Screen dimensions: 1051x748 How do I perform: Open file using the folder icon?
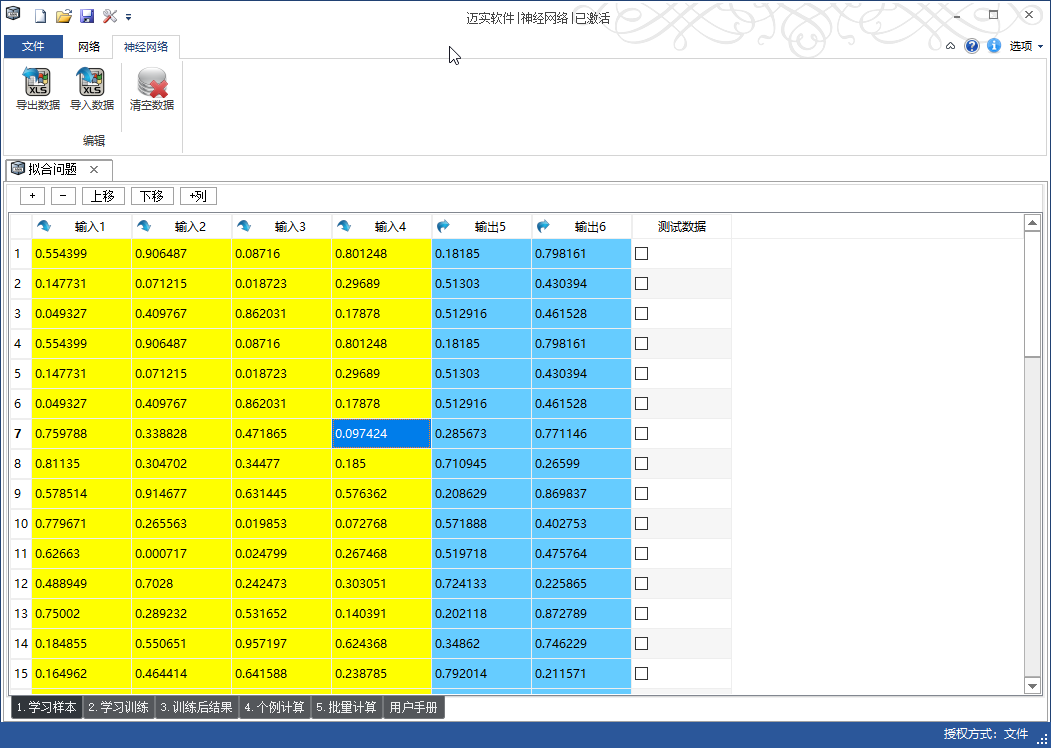point(64,17)
